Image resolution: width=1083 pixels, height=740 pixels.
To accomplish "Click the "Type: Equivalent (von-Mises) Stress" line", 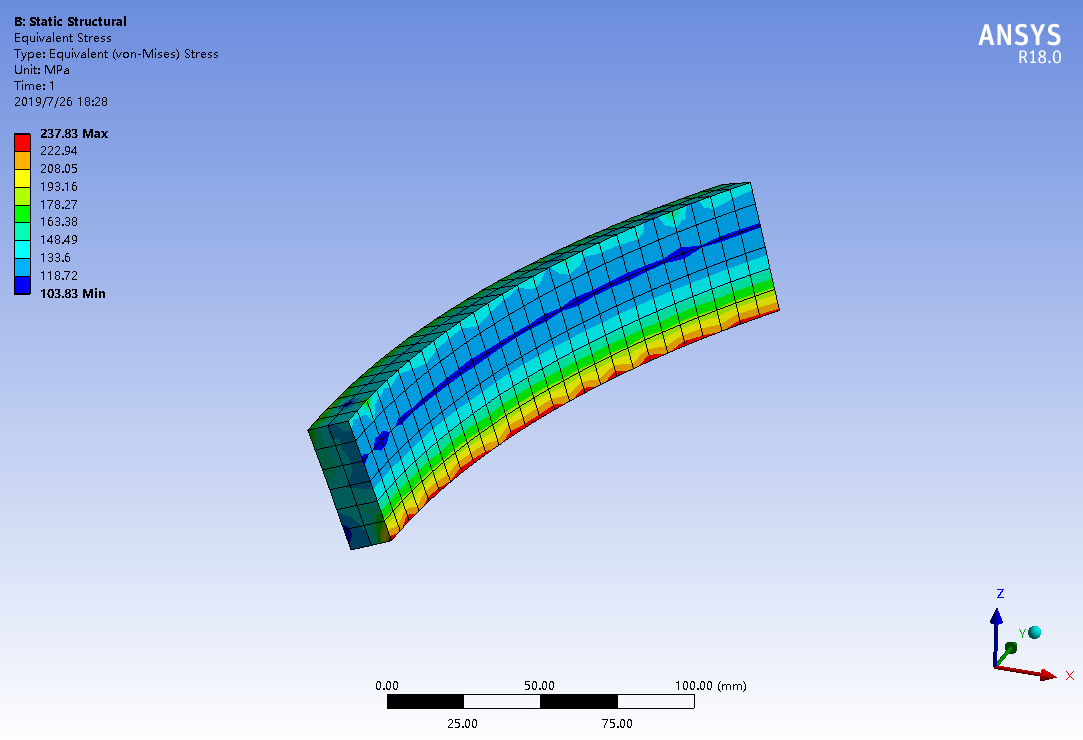I will tap(116, 54).
